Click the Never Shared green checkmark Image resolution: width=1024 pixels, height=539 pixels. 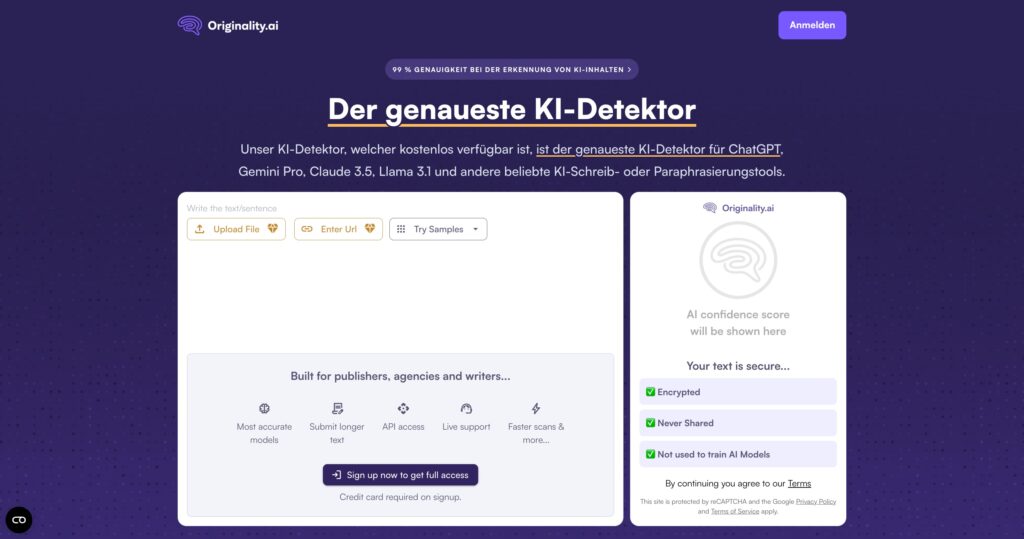(650, 423)
